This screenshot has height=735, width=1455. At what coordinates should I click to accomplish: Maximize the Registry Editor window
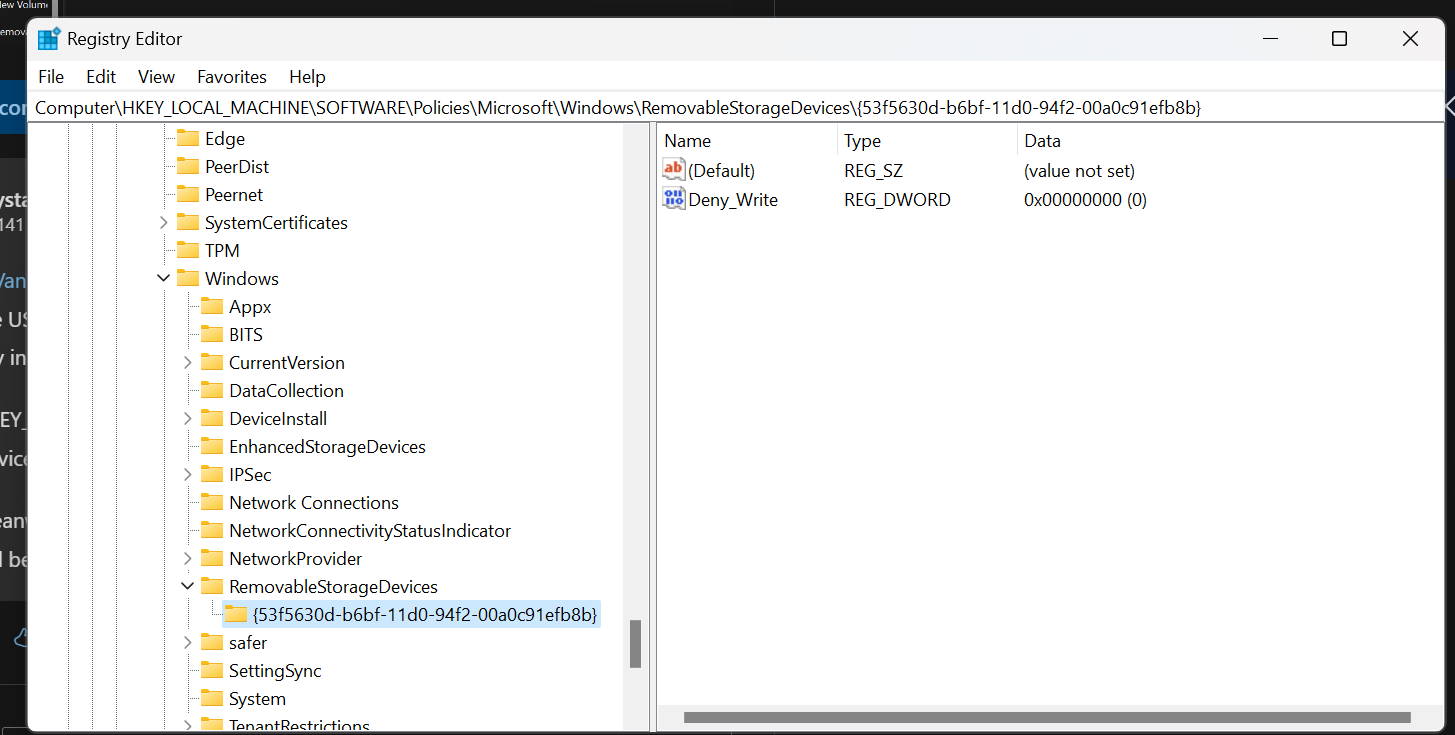(1339, 39)
